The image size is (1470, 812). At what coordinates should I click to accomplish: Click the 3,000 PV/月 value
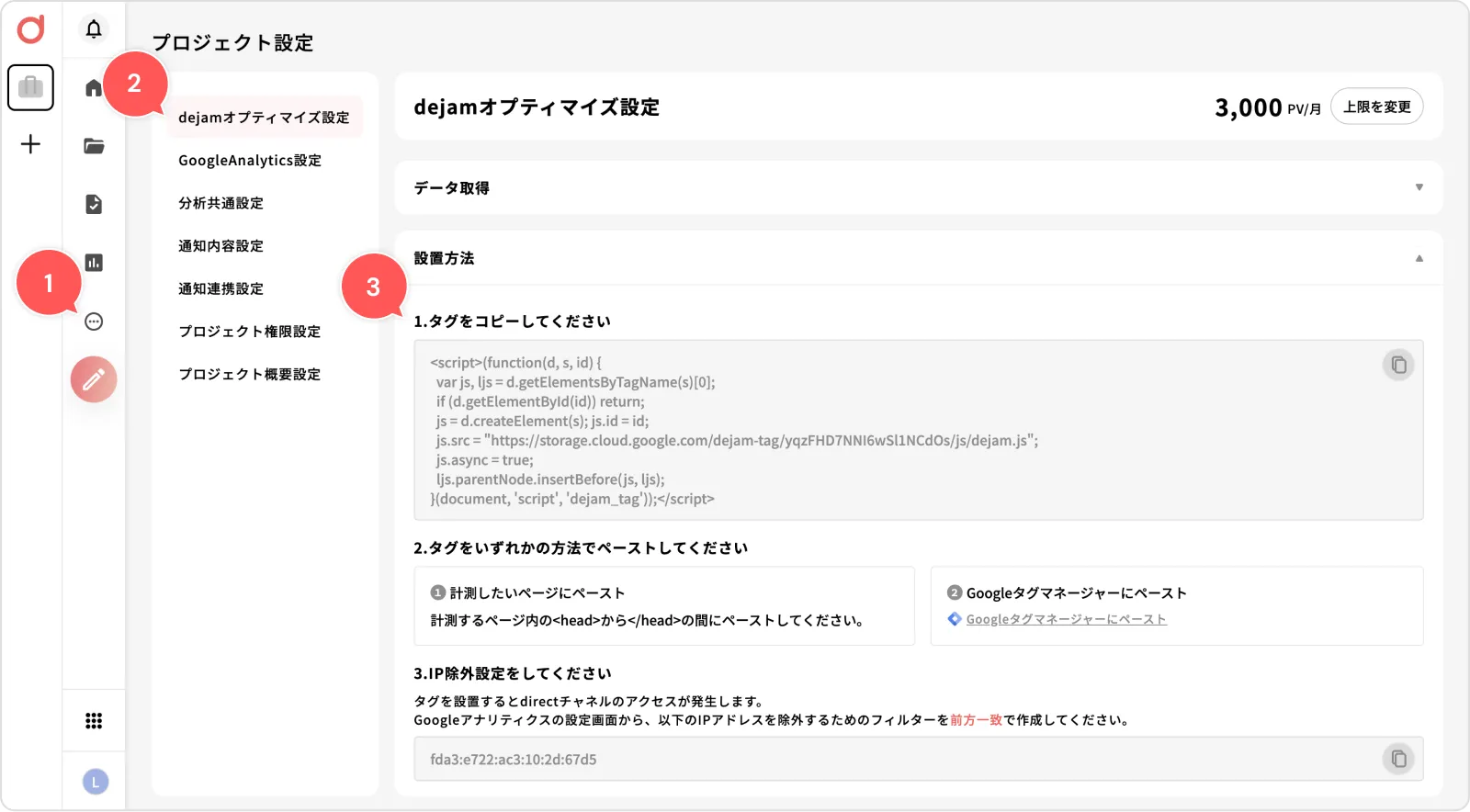click(1268, 107)
